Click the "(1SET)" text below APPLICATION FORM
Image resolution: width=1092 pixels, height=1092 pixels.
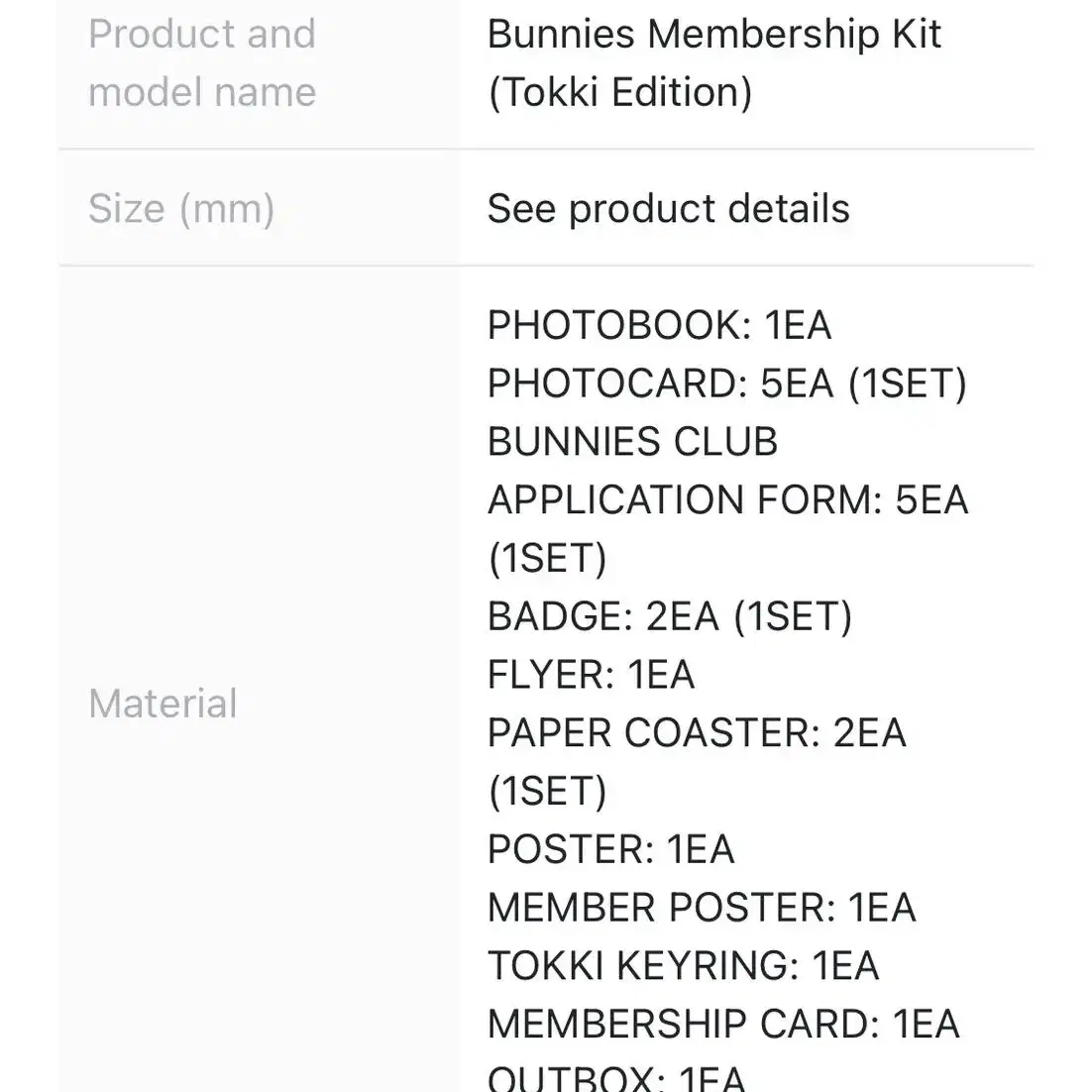click(x=547, y=559)
